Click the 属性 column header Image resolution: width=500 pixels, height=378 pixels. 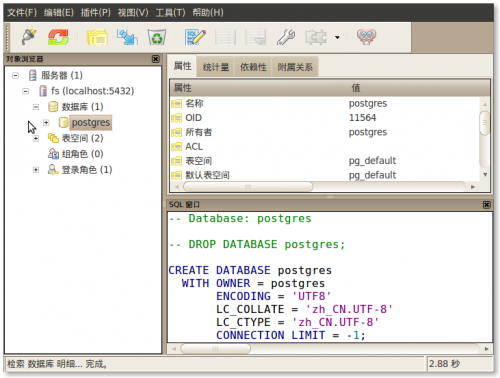pos(259,88)
